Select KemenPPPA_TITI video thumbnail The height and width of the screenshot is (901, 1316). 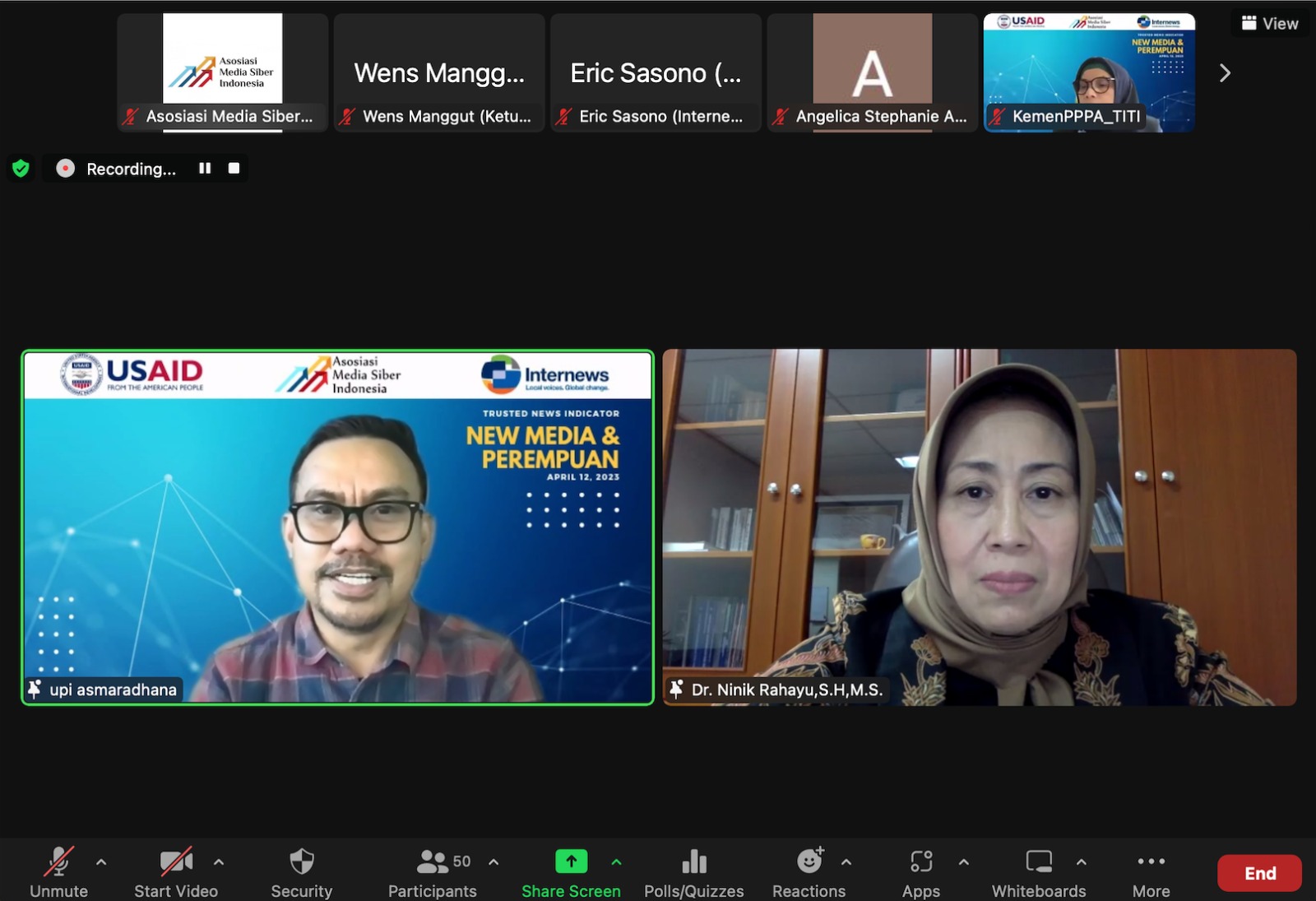pos(1089,72)
